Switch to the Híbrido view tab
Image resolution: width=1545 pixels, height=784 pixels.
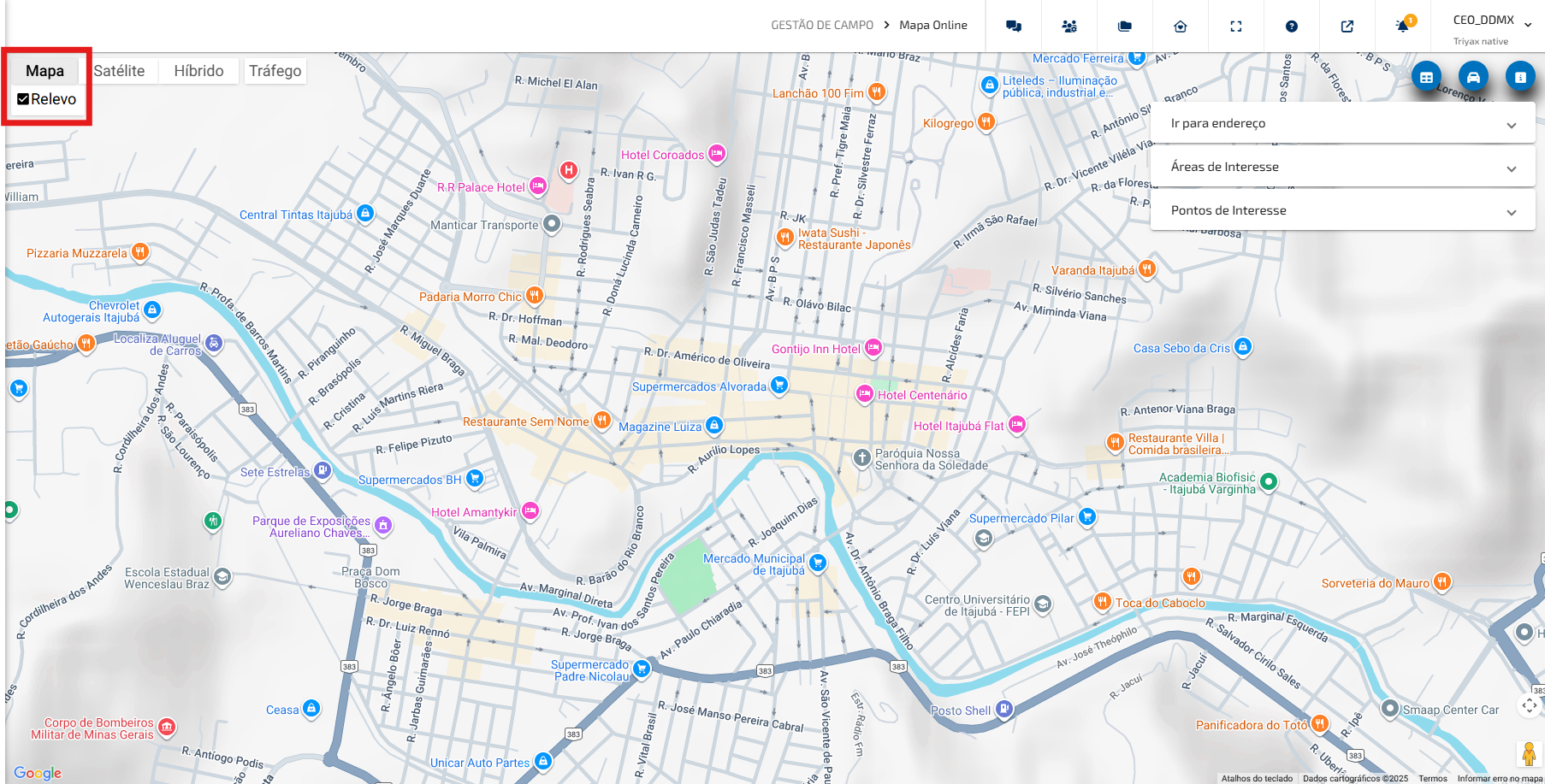point(198,71)
